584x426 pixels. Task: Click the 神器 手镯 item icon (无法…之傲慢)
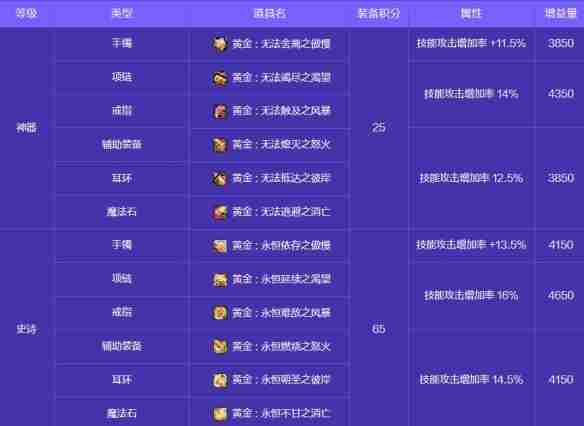pos(220,44)
